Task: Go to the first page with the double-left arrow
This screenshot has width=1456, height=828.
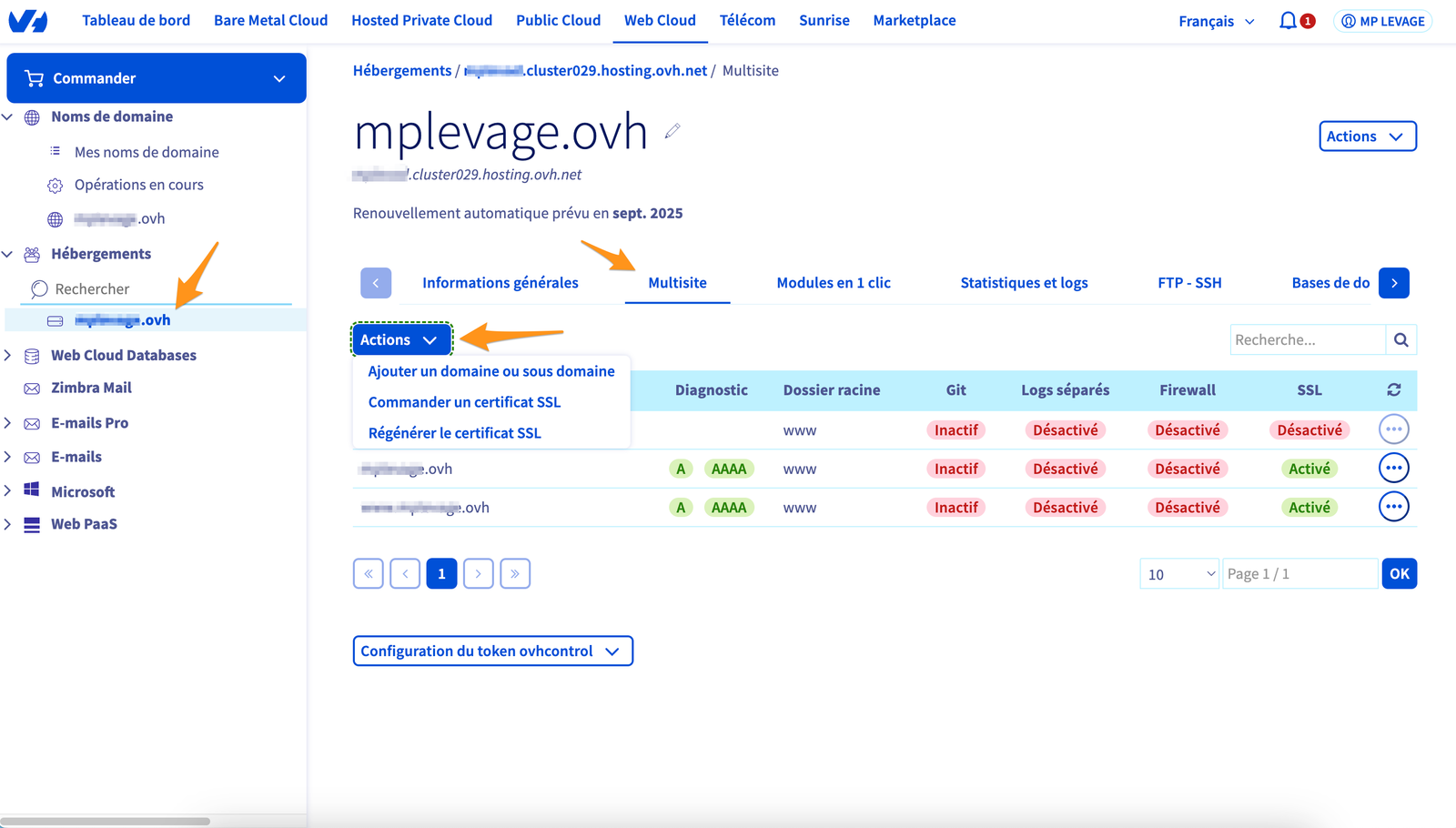Action: [369, 573]
